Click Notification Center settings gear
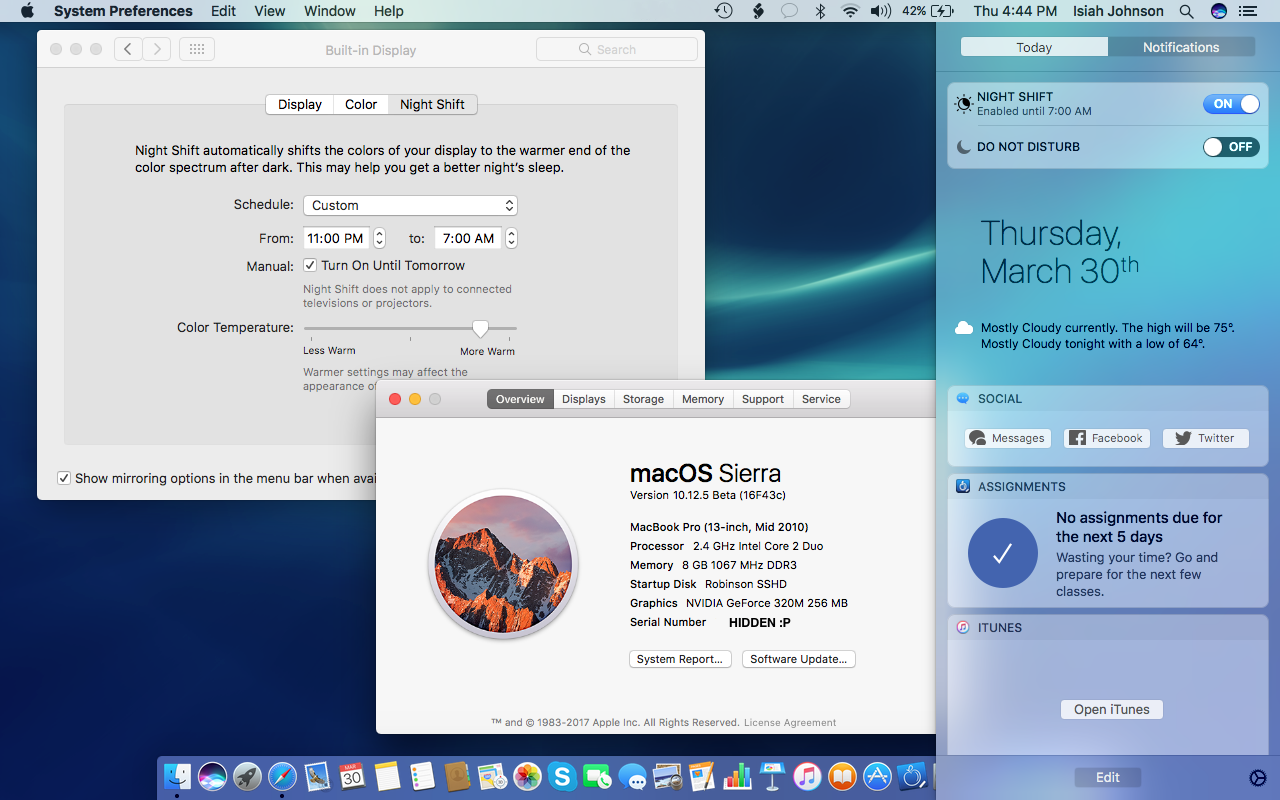1280x800 pixels. click(1258, 778)
